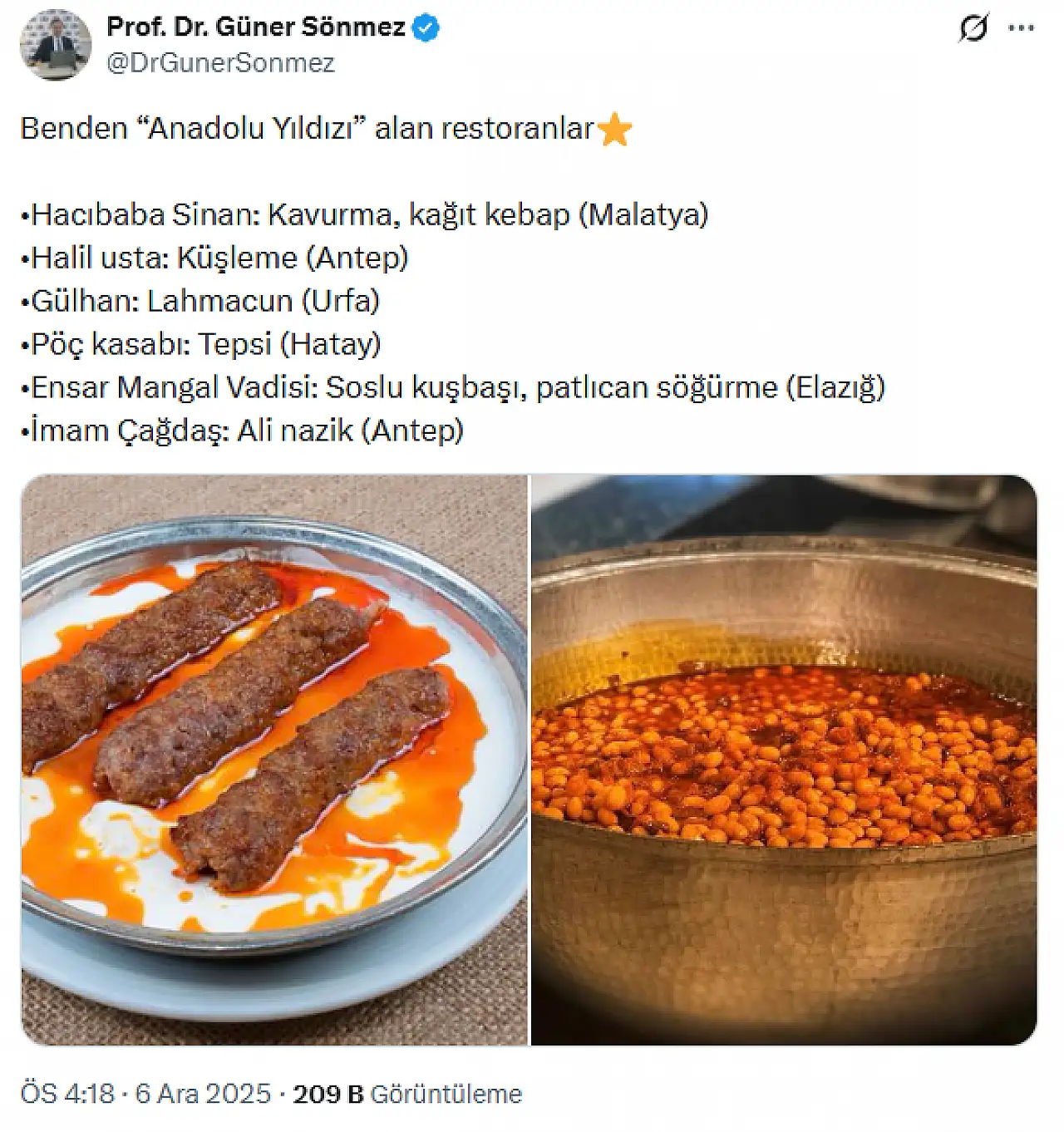Open the profile avatar photo

point(56,45)
